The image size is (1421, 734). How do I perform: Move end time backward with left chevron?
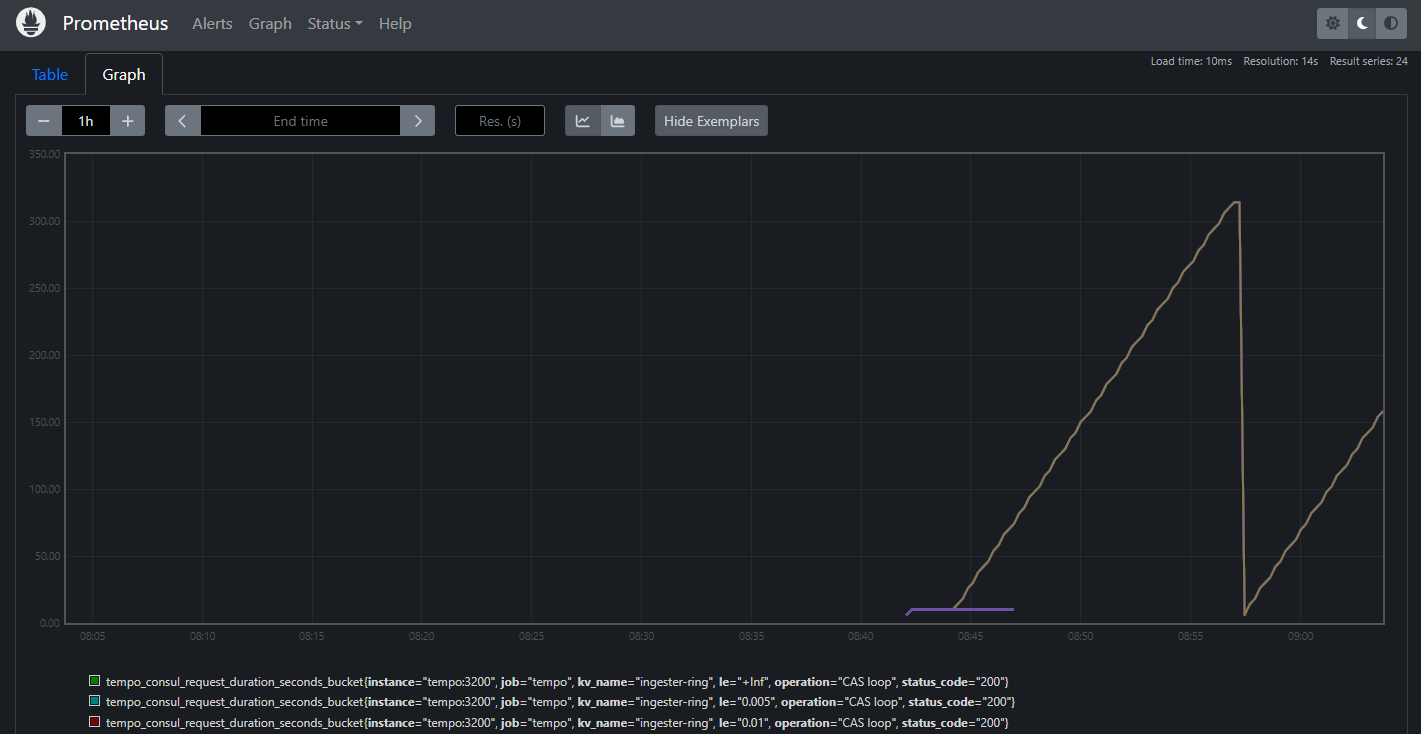183,121
